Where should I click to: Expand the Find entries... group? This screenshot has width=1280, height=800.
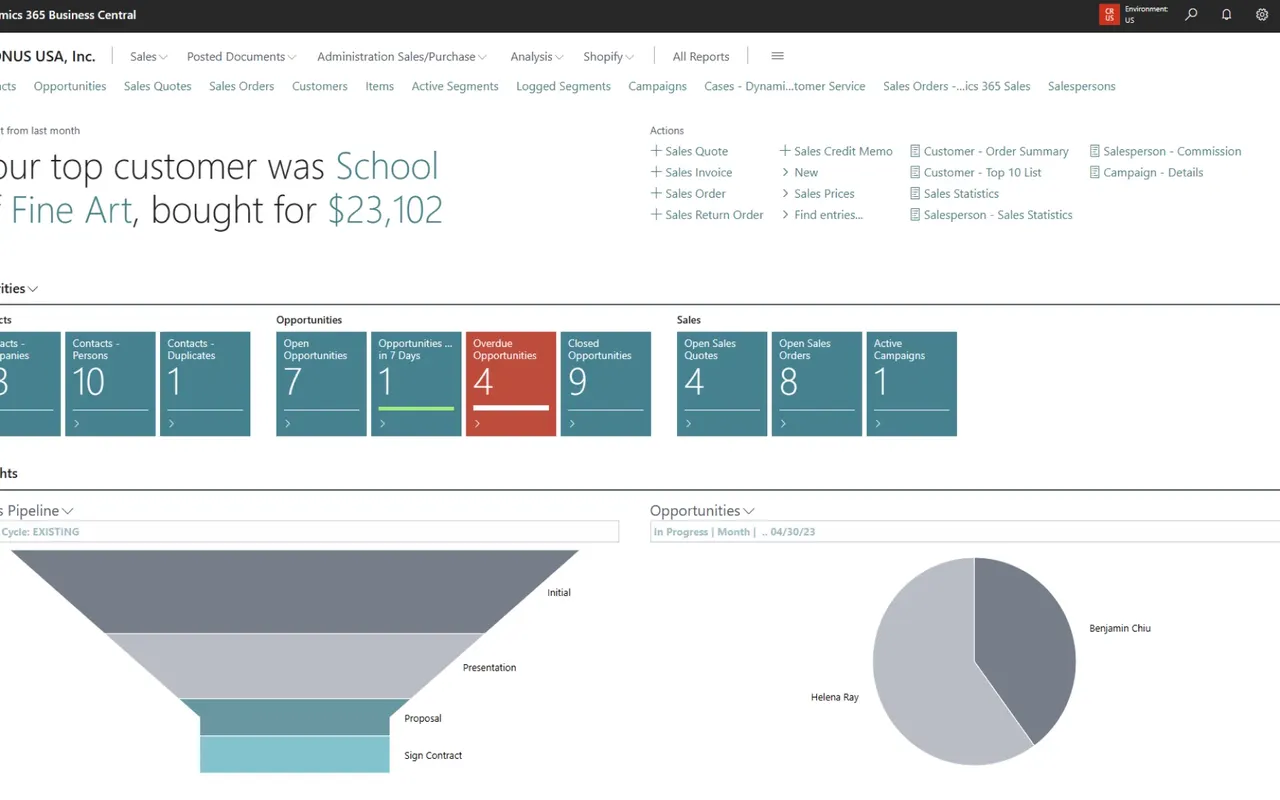pos(821,214)
